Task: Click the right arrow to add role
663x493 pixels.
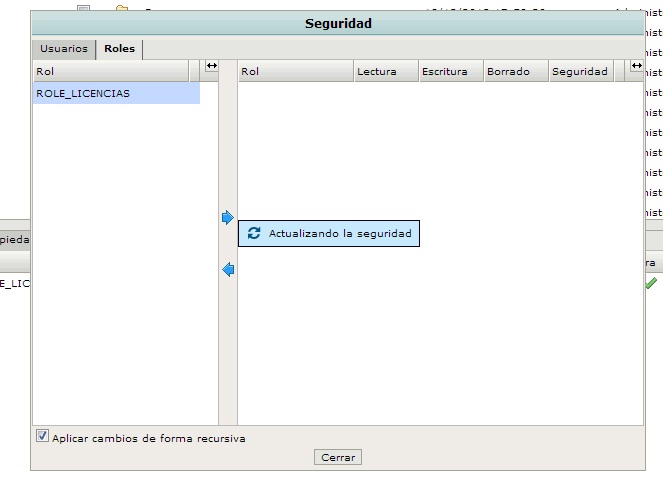Action: (227, 217)
